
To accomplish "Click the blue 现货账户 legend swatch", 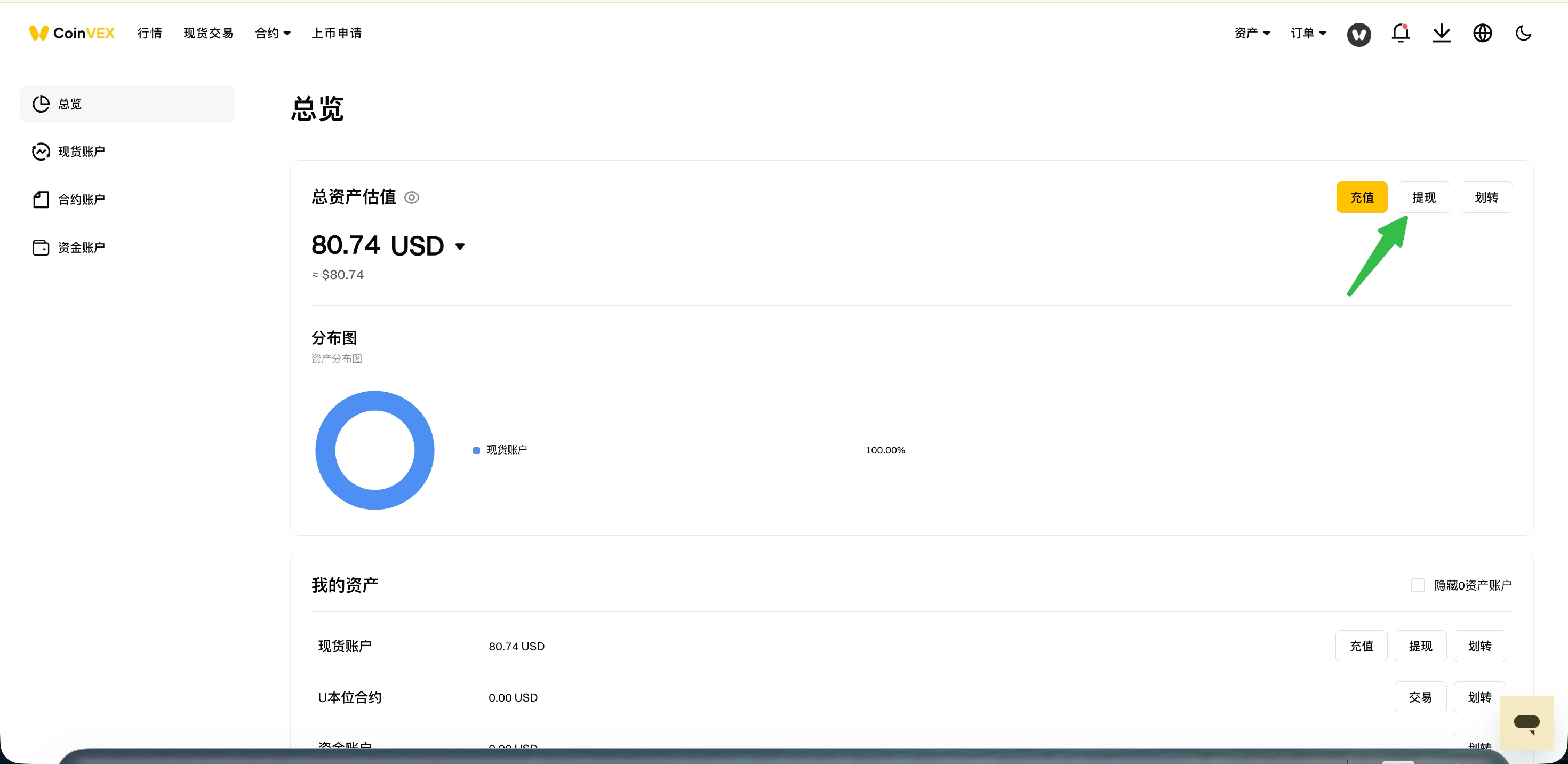I will 477,450.
